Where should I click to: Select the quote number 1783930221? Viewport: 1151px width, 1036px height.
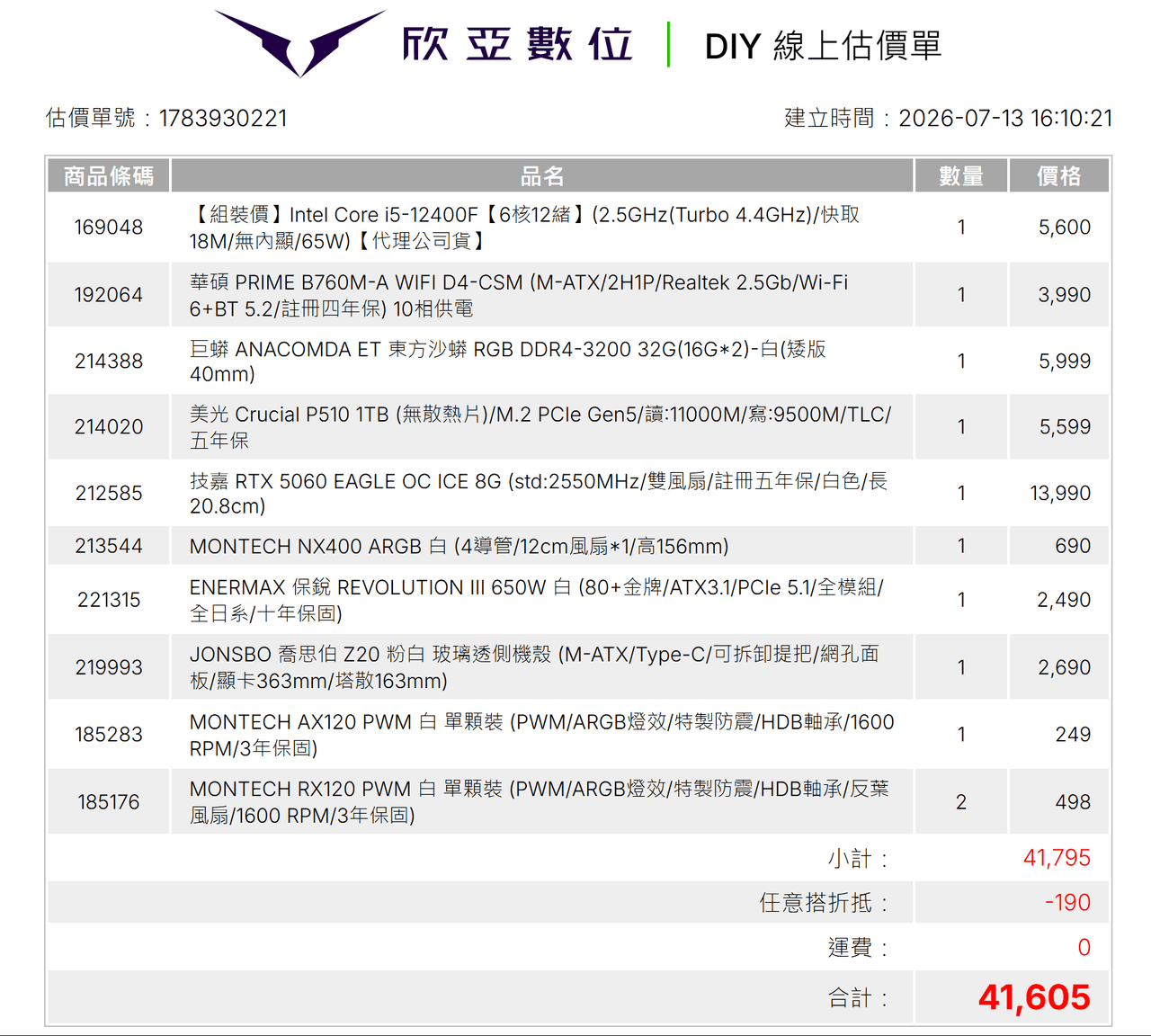click(x=223, y=118)
